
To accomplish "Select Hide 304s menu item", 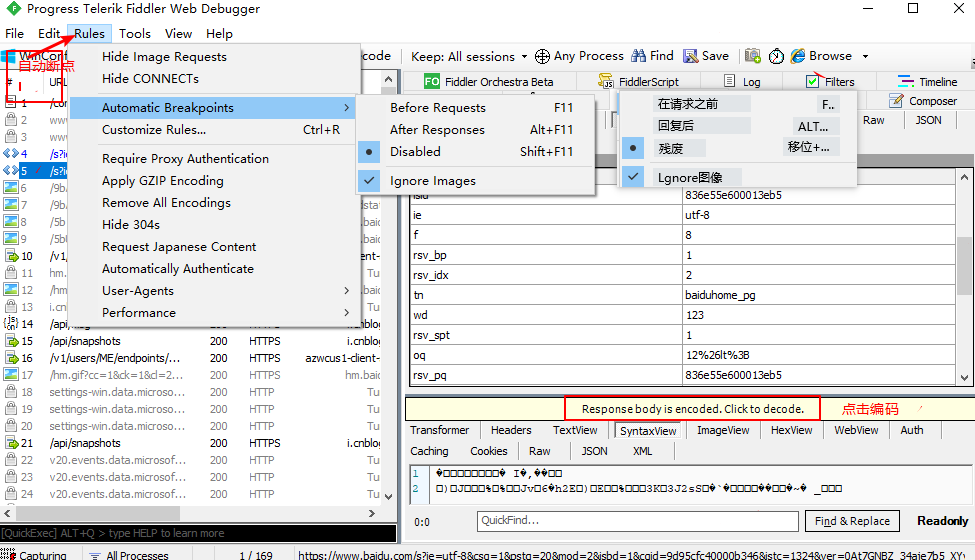I will click(131, 224).
